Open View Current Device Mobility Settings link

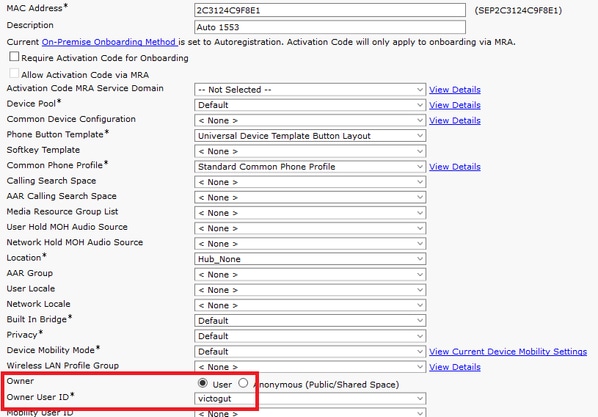(x=508, y=351)
